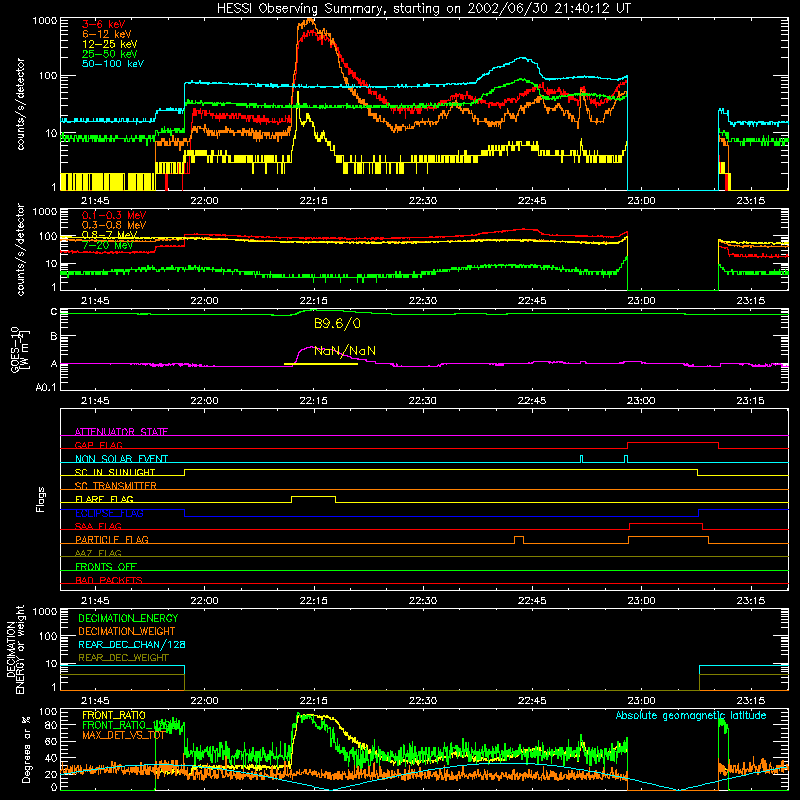800x800 pixels.
Task: Click the raised FLARE_FLAG pulse near 22:15
Action: coord(313,497)
